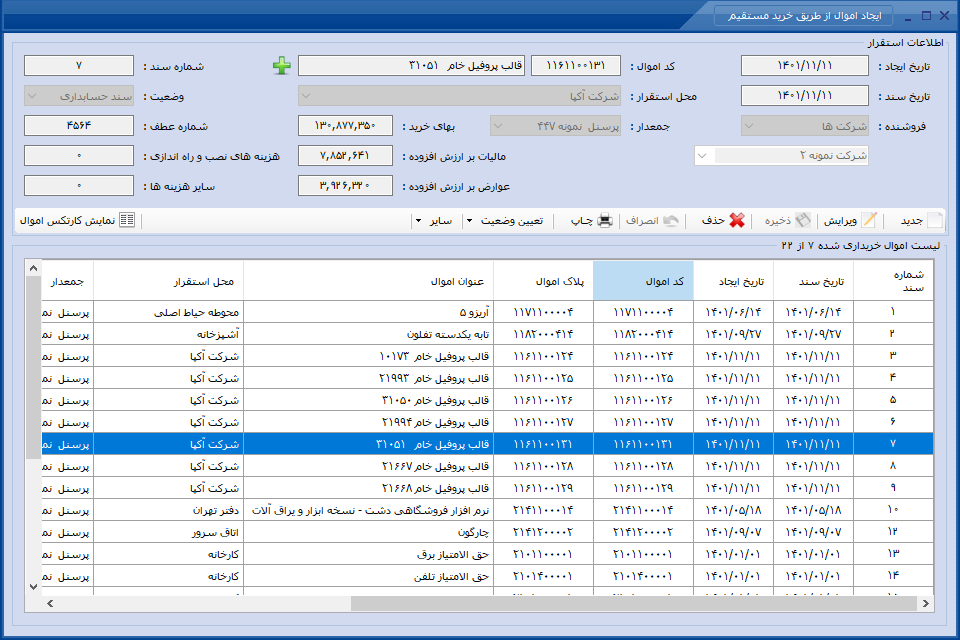Click the horizontal scrollbar left arrow
Viewport: 960px width, 640px height.
point(50,603)
